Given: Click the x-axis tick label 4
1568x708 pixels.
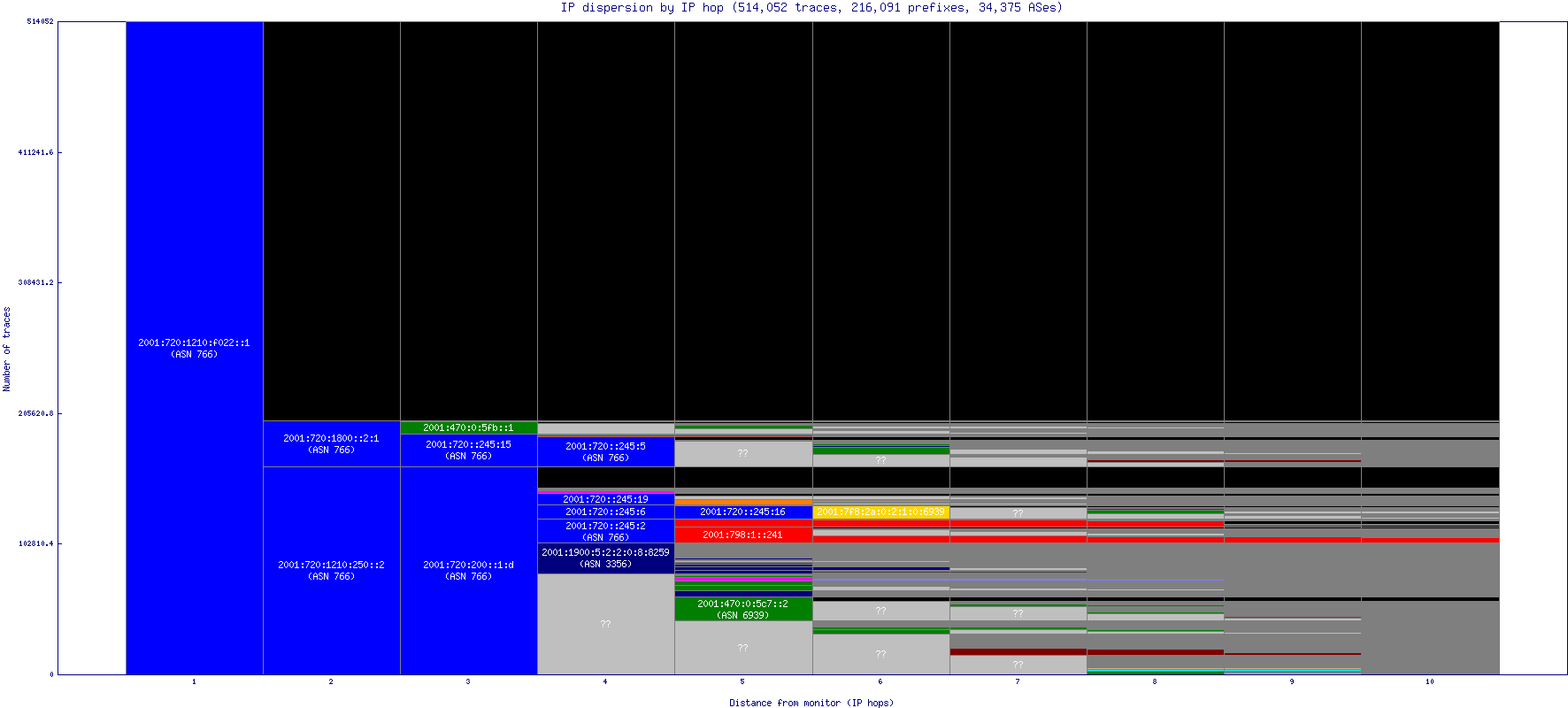Looking at the screenshot, I should (605, 681).
